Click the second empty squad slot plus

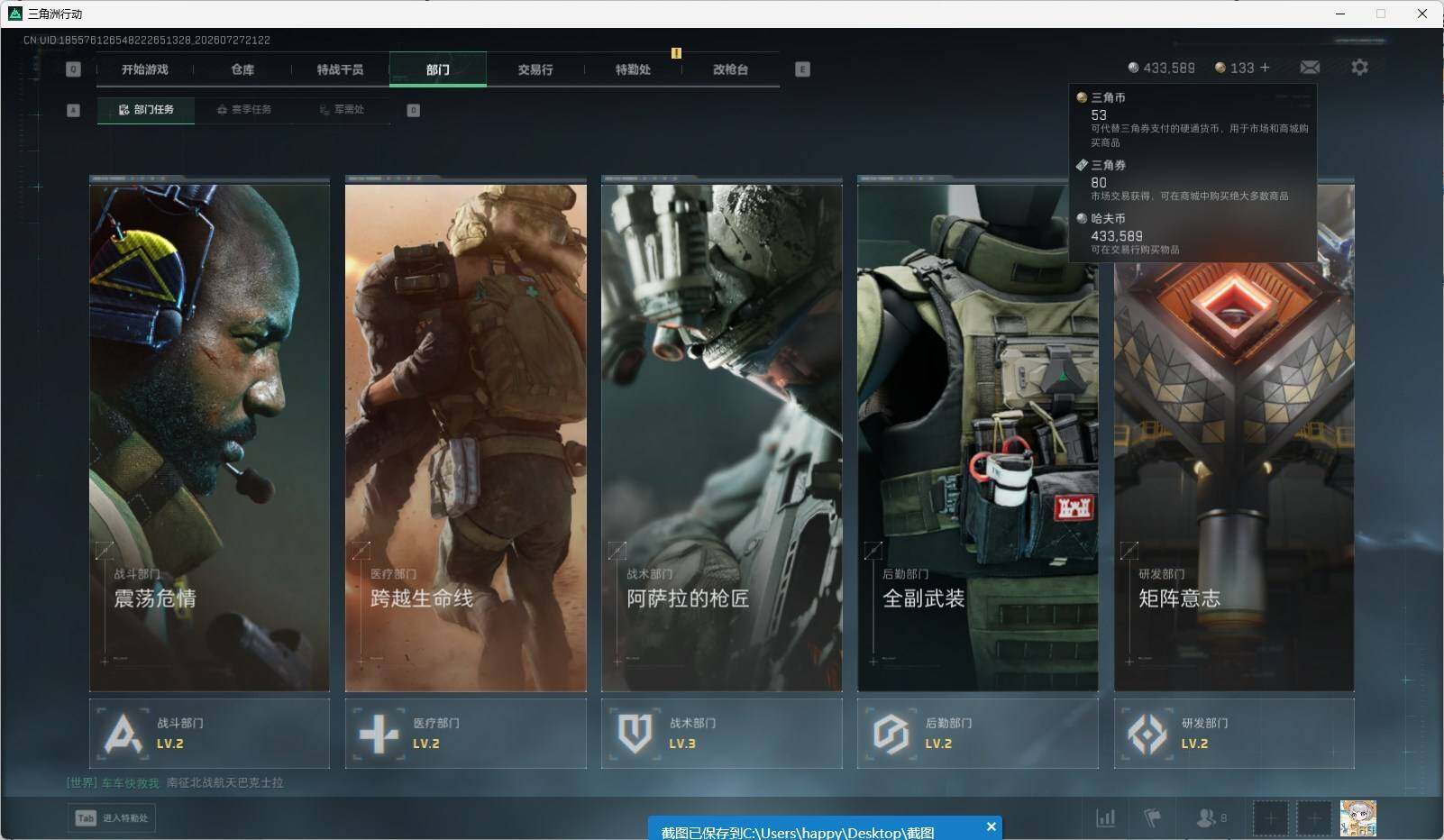coord(1313,818)
